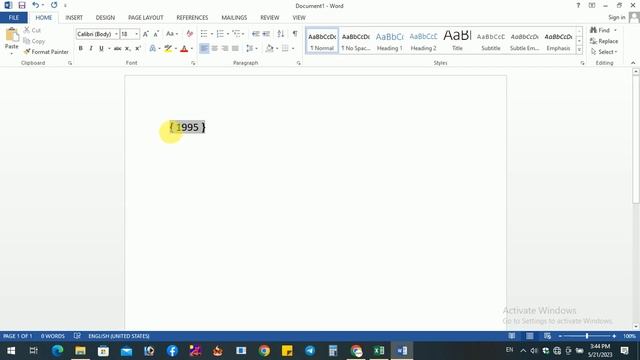Click the Replace button
This screenshot has width=640, height=360.
pos(604,41)
